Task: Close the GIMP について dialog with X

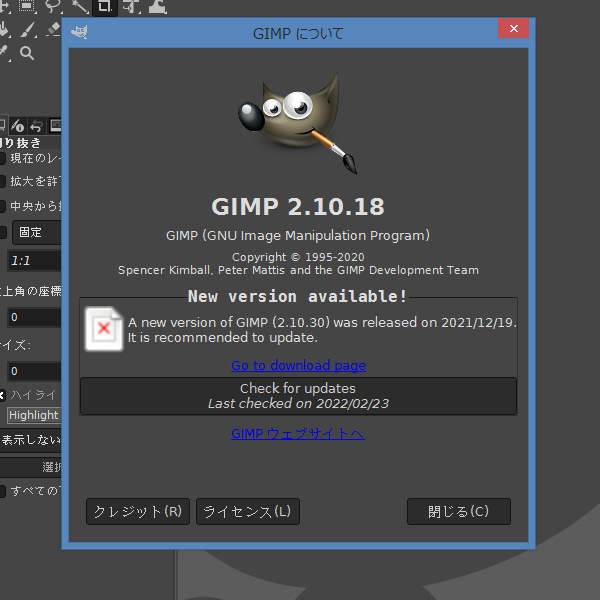Action: point(514,28)
